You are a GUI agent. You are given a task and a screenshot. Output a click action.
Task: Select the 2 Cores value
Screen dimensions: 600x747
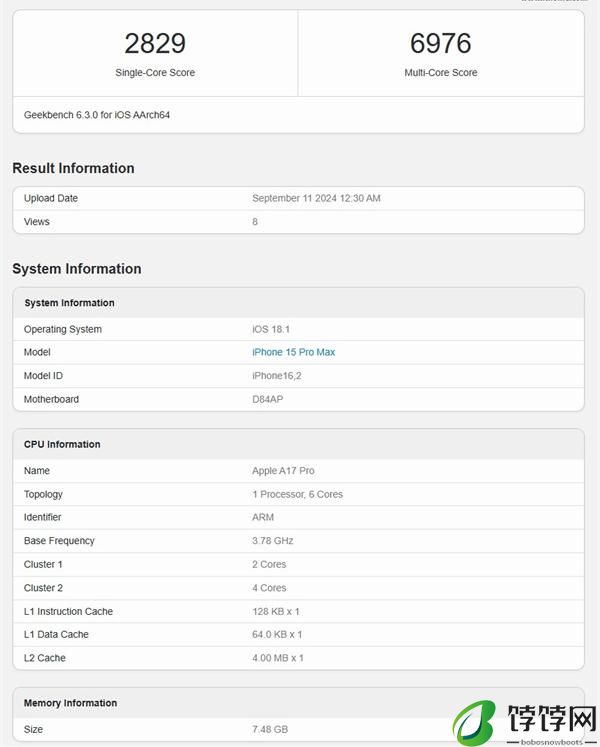[269, 565]
